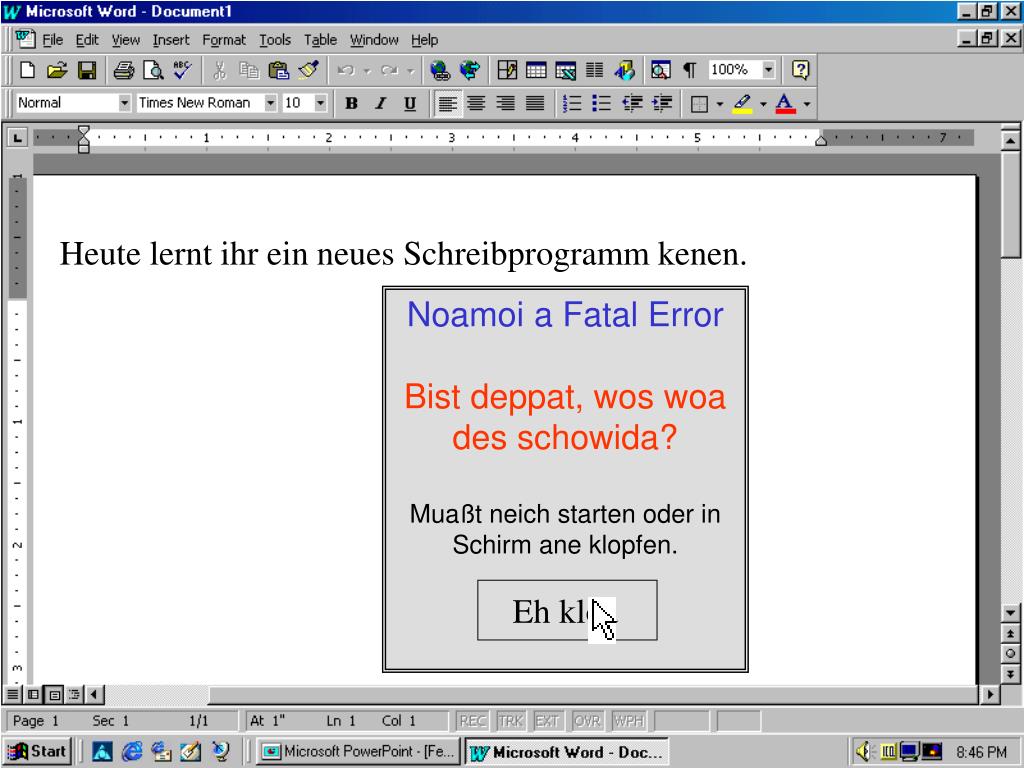
Task: Open the Font dropdown Times New Roman
Action: tap(270, 103)
